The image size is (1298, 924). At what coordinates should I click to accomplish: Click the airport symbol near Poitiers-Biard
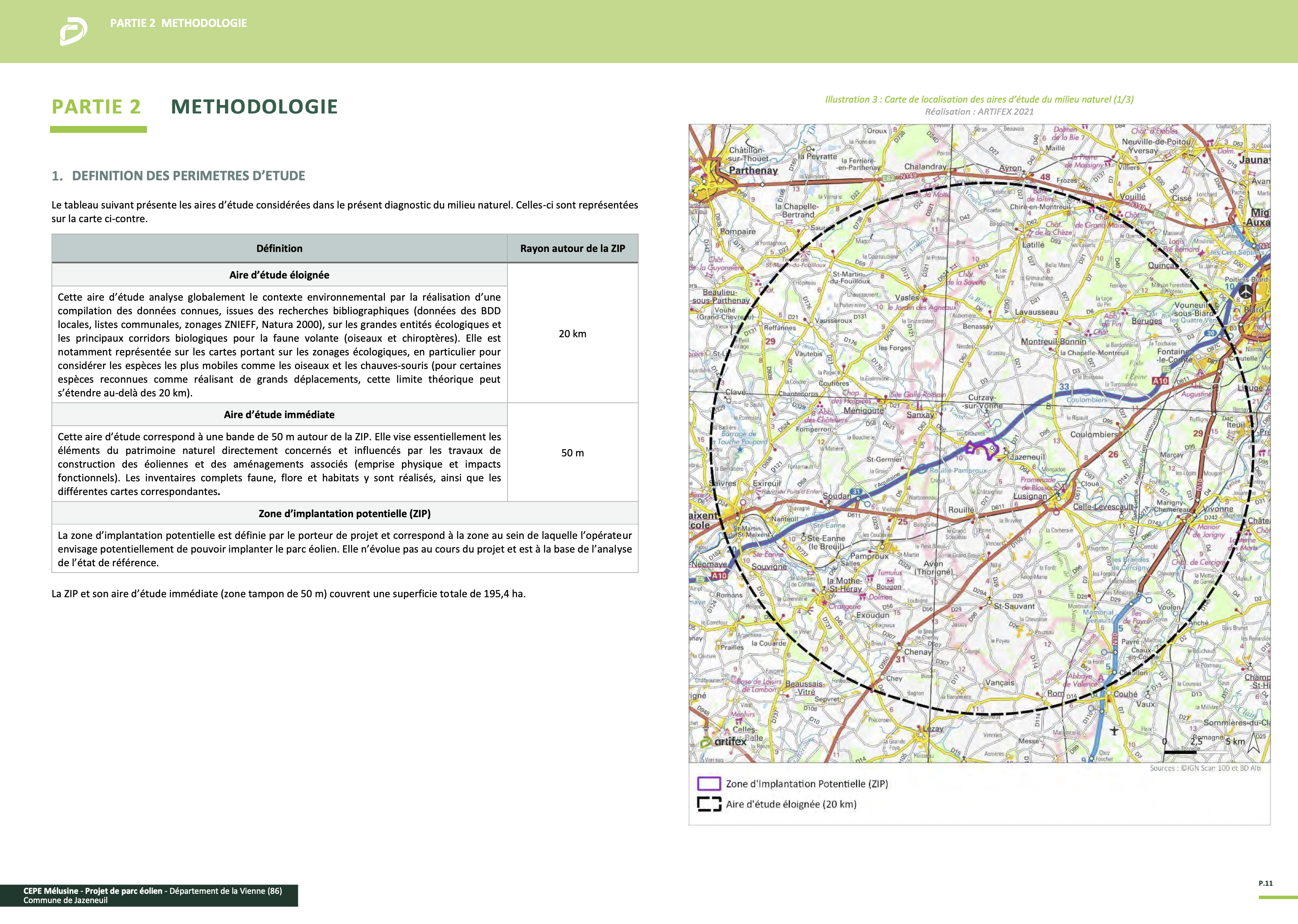pos(1246,292)
